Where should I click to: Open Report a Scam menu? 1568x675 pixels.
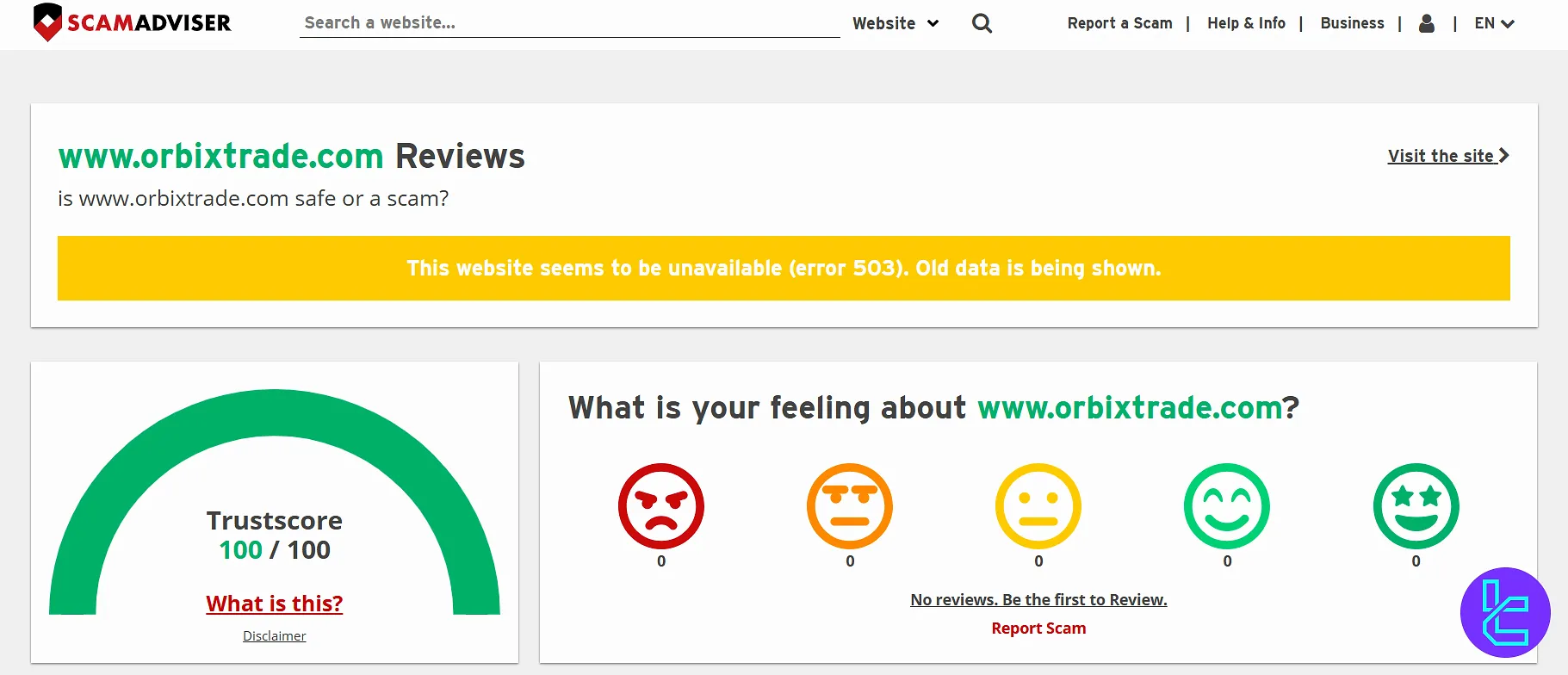click(x=1119, y=23)
